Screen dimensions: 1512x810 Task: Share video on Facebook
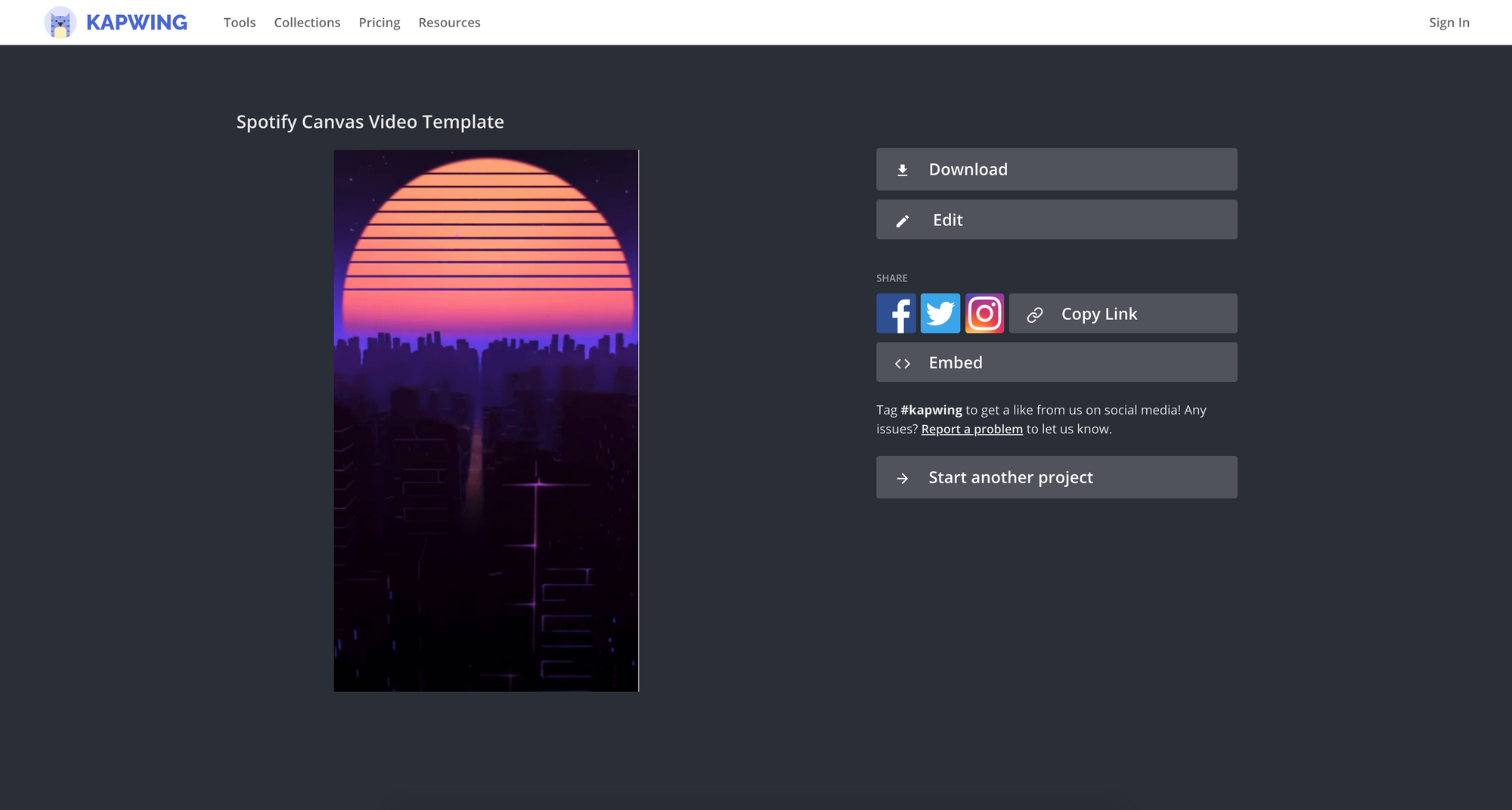click(x=896, y=313)
